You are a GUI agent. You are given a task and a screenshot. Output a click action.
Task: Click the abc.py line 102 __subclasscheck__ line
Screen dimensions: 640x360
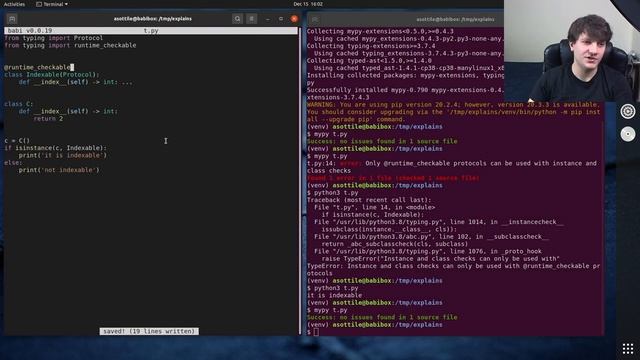[431, 237]
